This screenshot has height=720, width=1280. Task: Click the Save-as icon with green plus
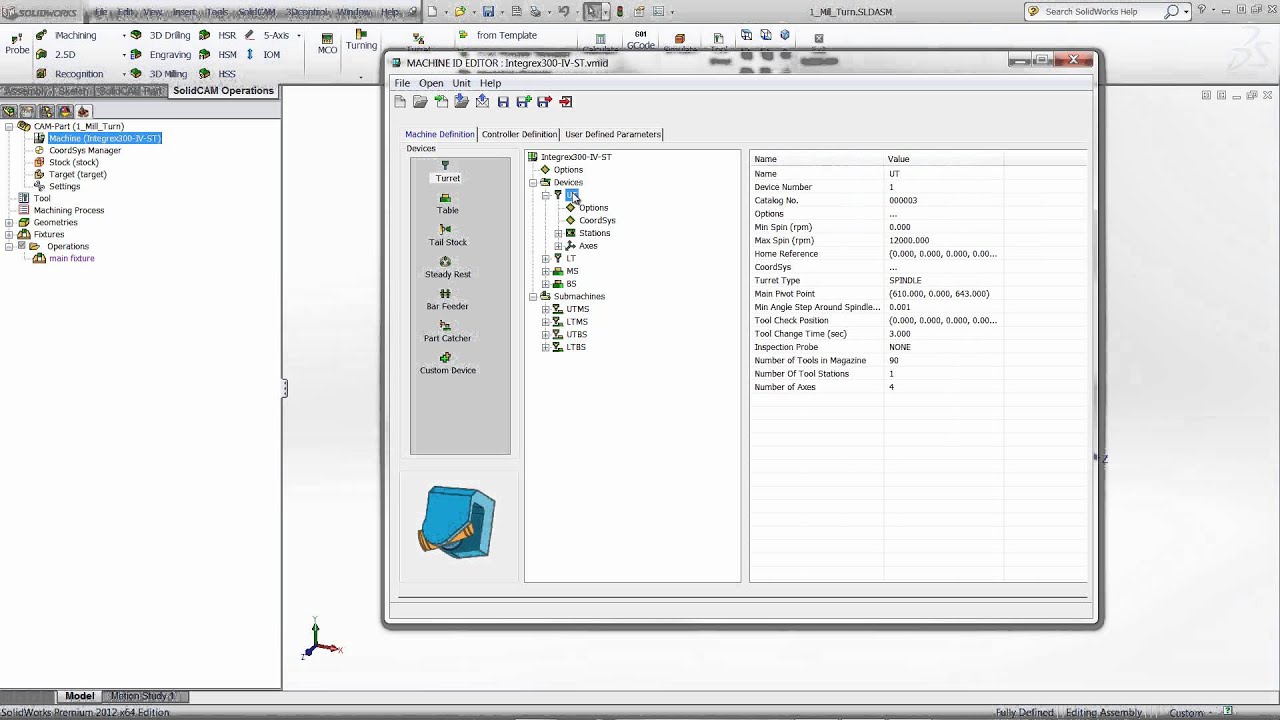tap(523, 101)
